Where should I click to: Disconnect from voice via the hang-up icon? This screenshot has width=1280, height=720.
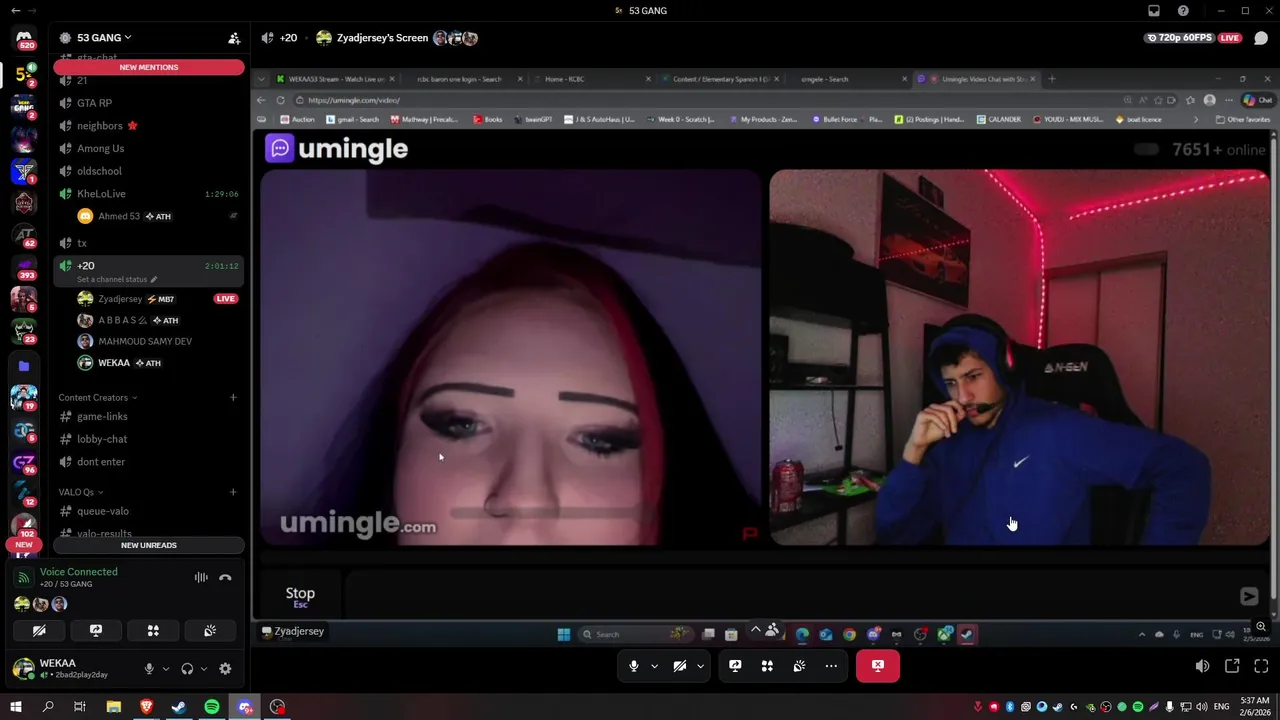[225, 577]
